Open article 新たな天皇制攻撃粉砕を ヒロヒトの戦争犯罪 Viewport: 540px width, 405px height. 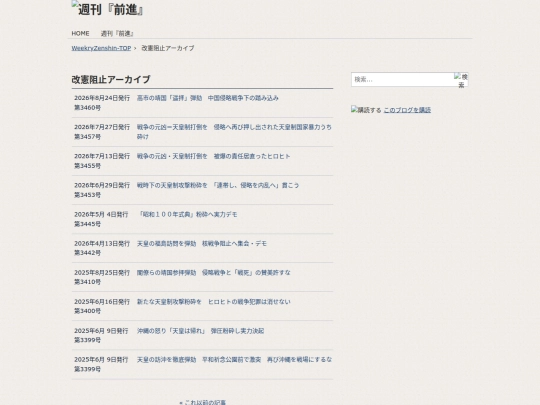coord(214,302)
